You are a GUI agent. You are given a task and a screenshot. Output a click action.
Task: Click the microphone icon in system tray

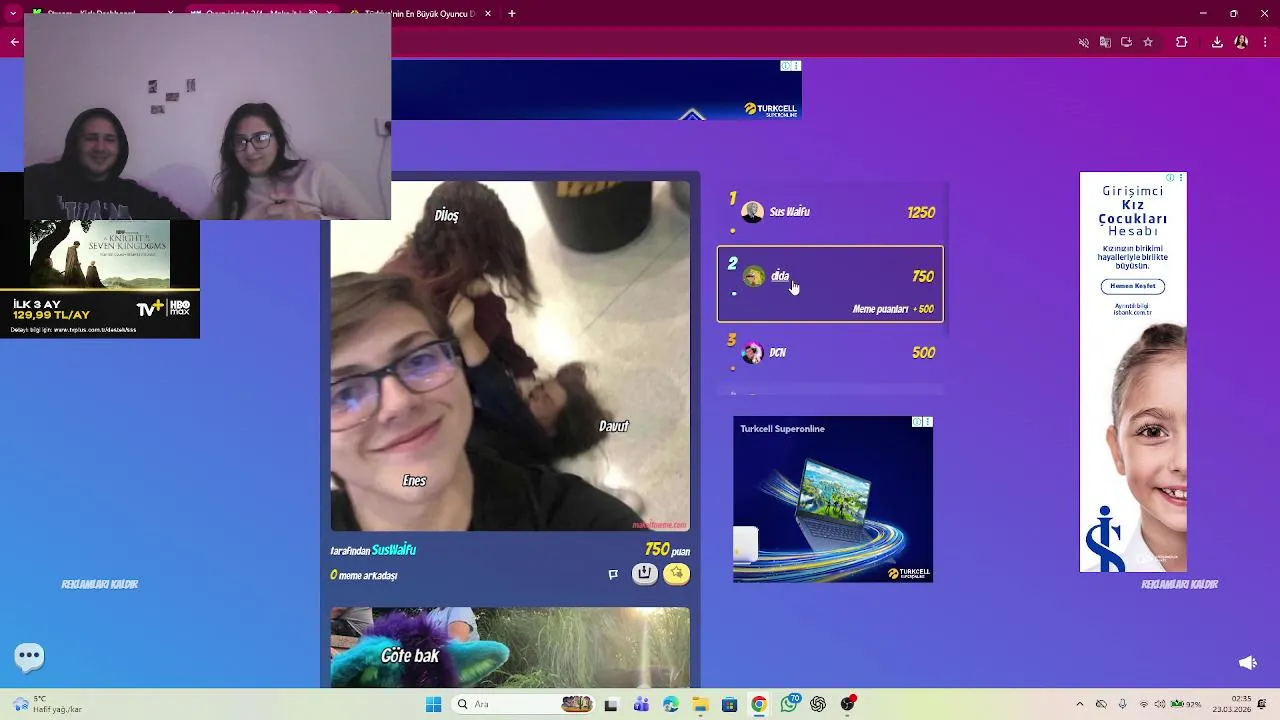(1122, 704)
